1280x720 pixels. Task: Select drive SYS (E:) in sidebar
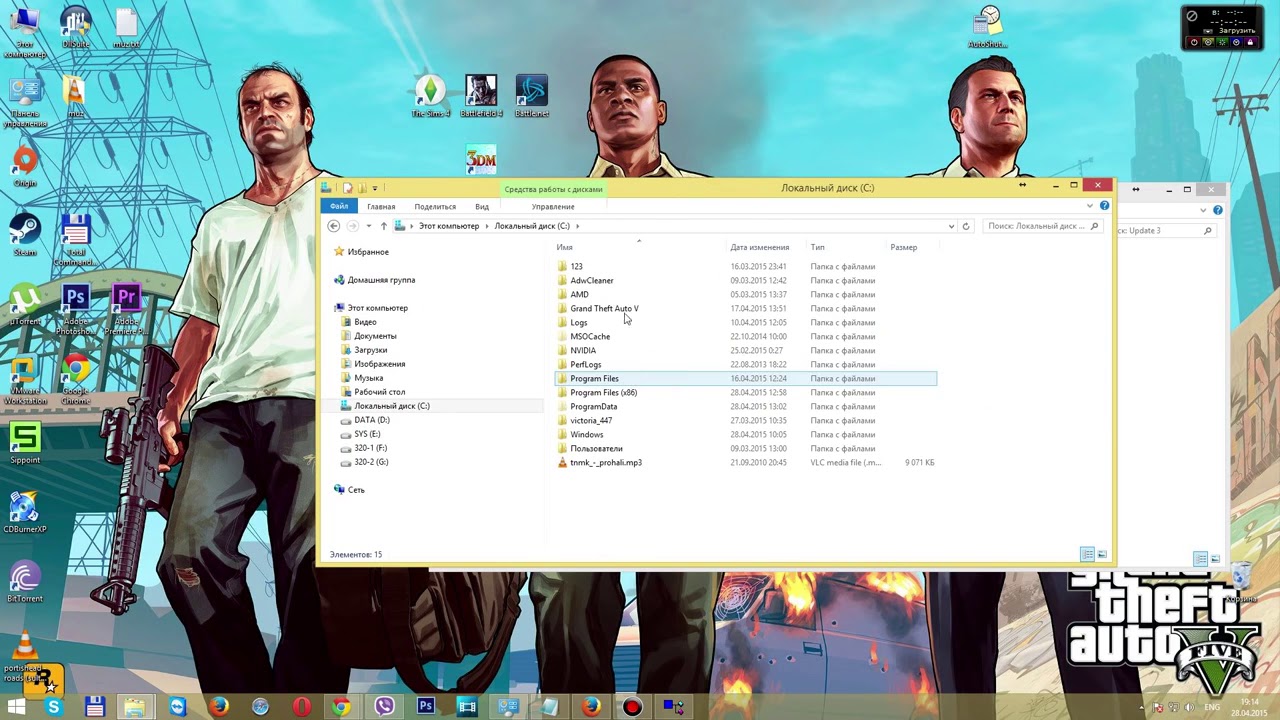367,434
